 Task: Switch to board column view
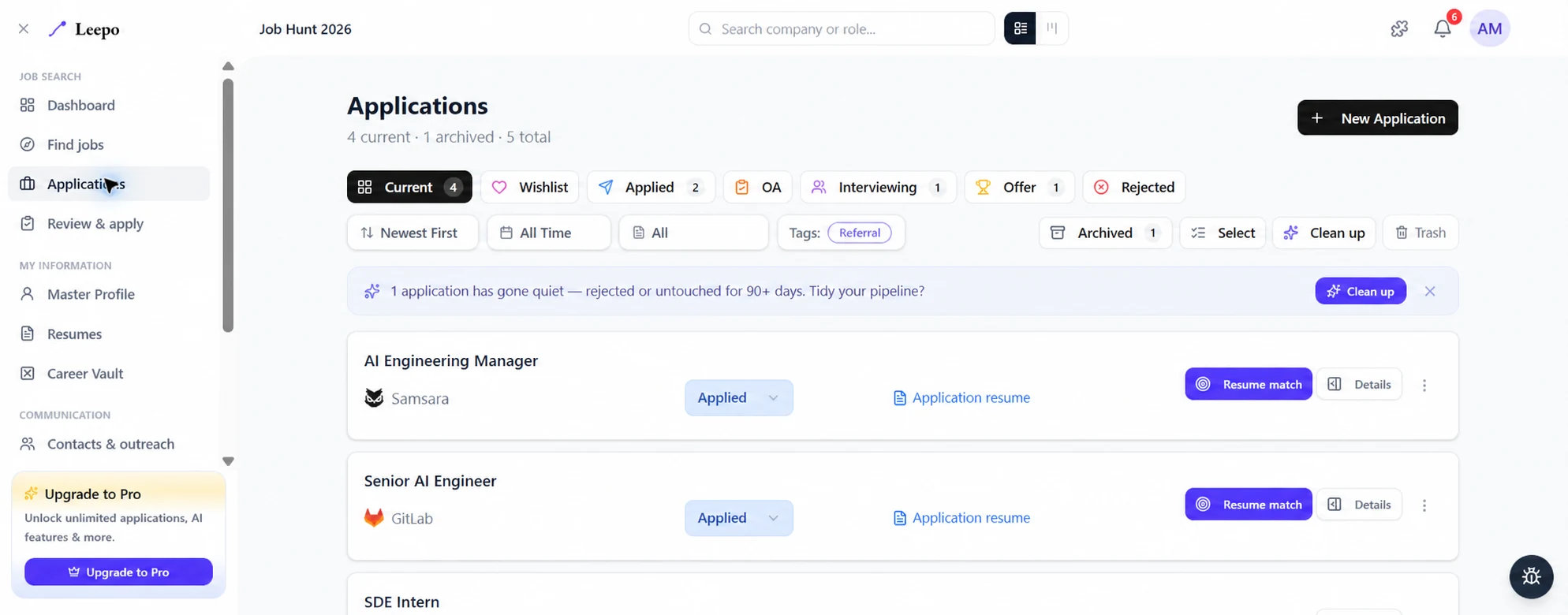tap(1052, 28)
